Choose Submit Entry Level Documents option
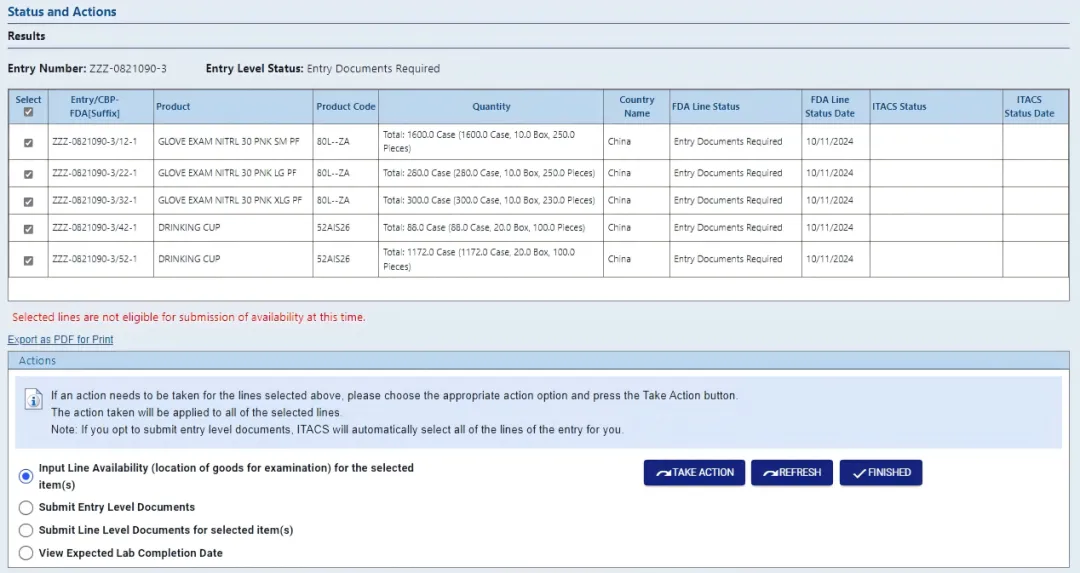 point(26,507)
